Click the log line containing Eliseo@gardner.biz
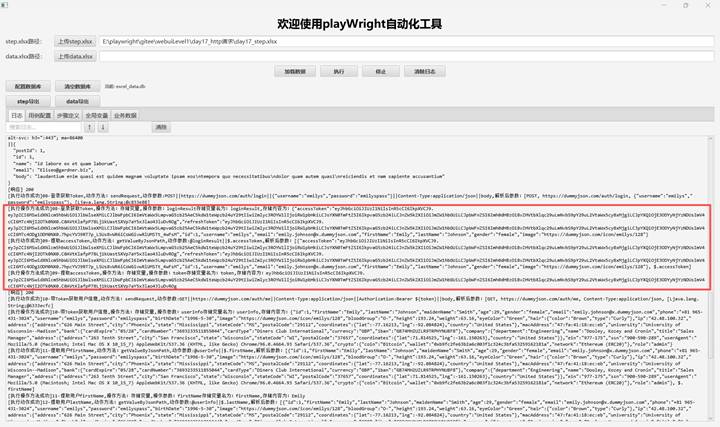This screenshot has height=427, width=720. click(53, 170)
